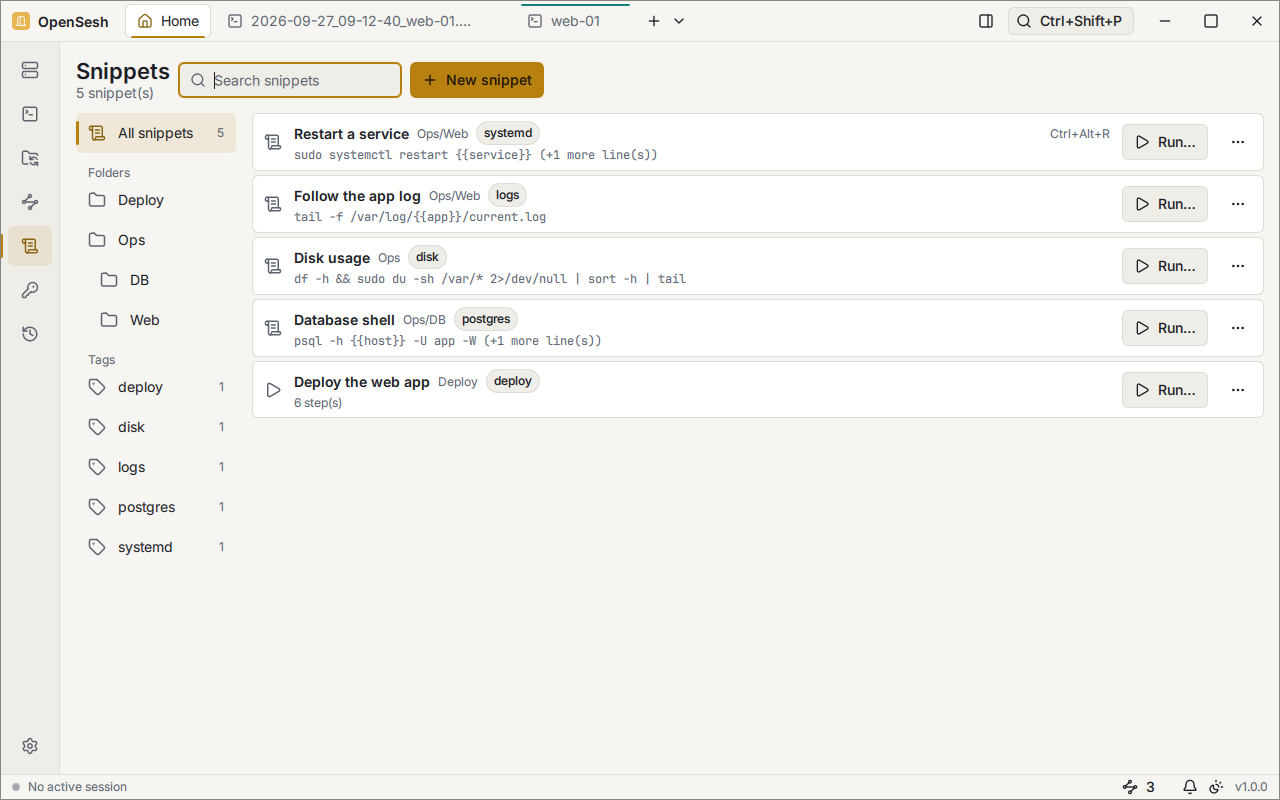This screenshot has width=1280, height=800.
Task: Select the Snippets scroll icon in the sidebar
Action: tap(30, 246)
